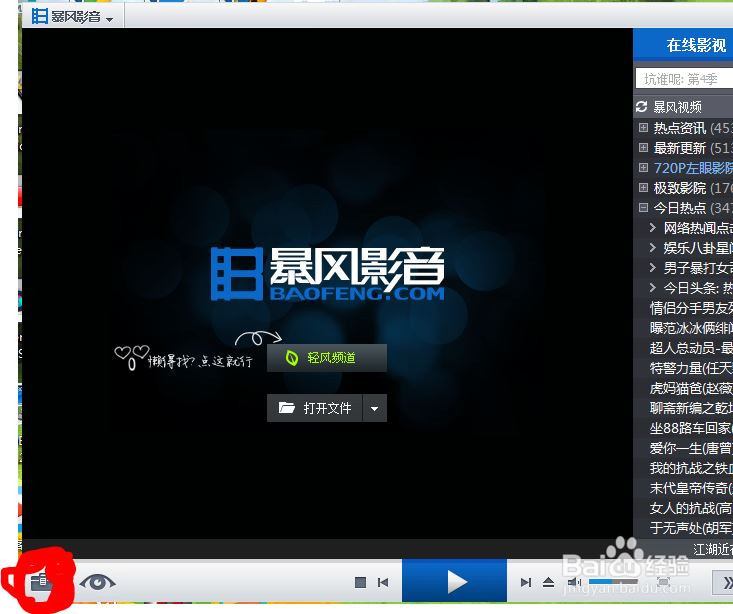Expand the dropdown arrow beside 打开文件
Viewport: 733px width, 614px height.
click(374, 408)
